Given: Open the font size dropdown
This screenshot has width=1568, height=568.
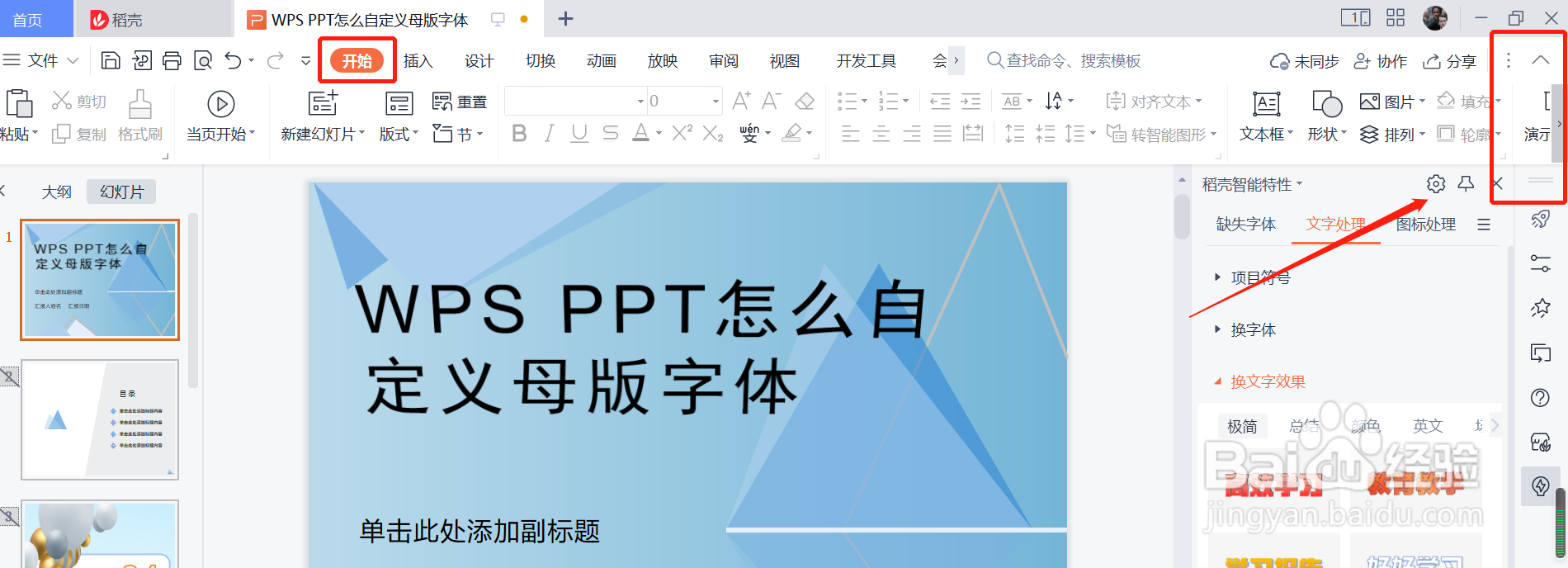Looking at the screenshot, I should (716, 102).
